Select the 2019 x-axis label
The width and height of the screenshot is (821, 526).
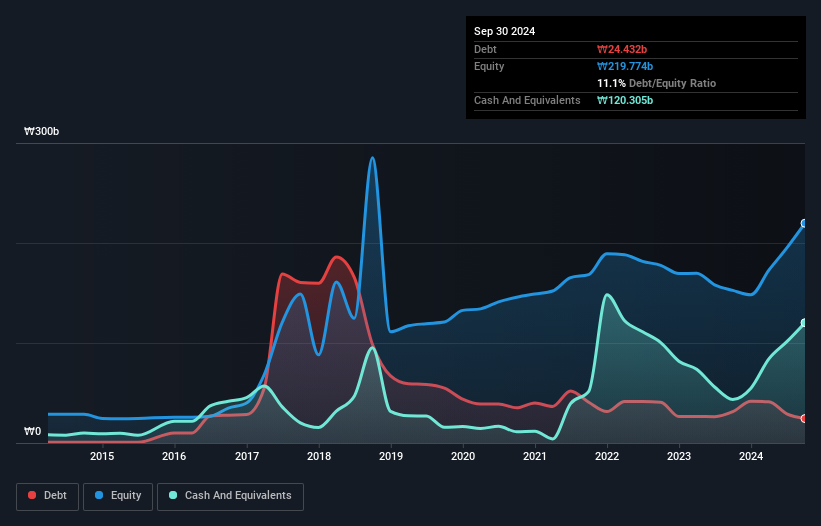391,456
